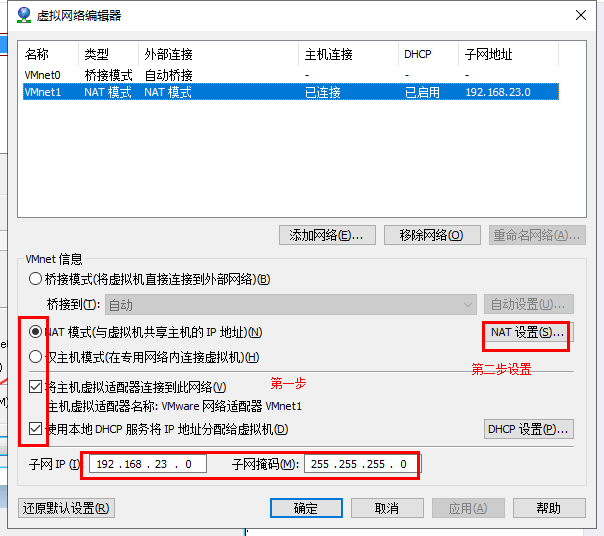Click the 重命名网络(A)... button

[537, 235]
